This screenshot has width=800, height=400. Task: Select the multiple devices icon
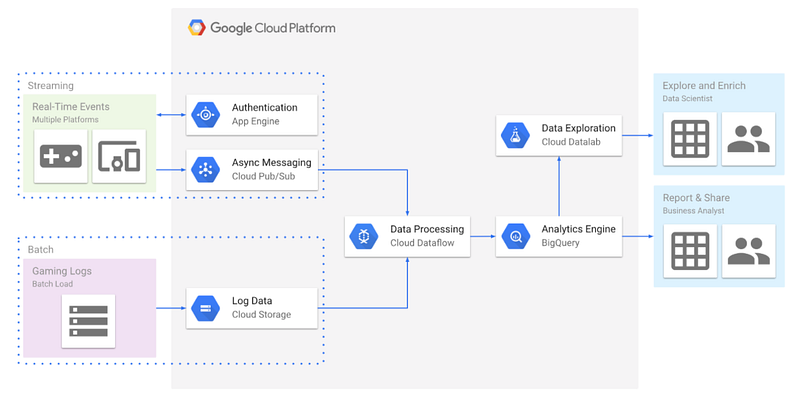click(x=119, y=156)
